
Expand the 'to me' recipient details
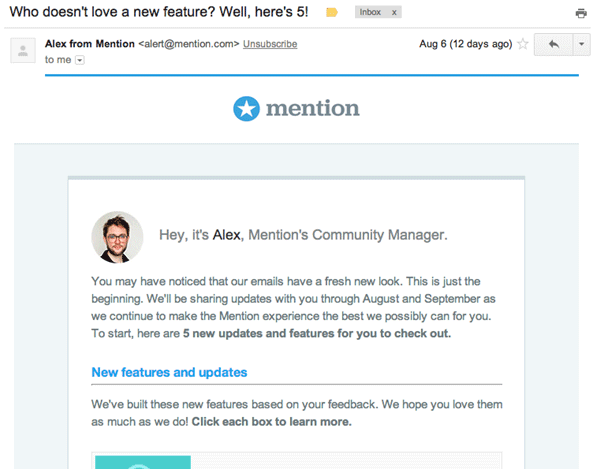(x=80, y=60)
